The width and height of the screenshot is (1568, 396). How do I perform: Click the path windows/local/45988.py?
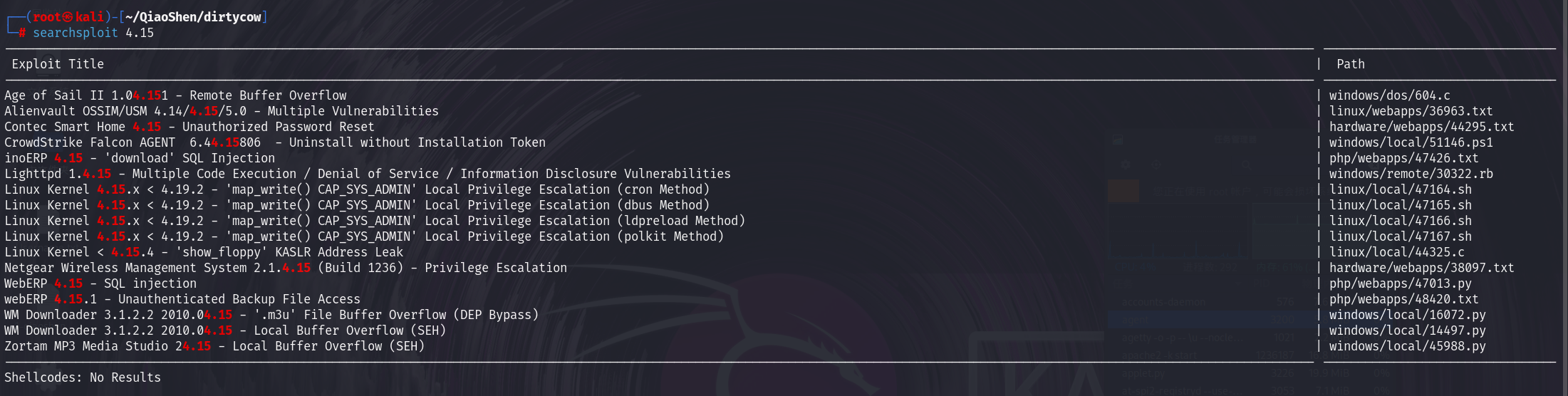coord(1407,346)
